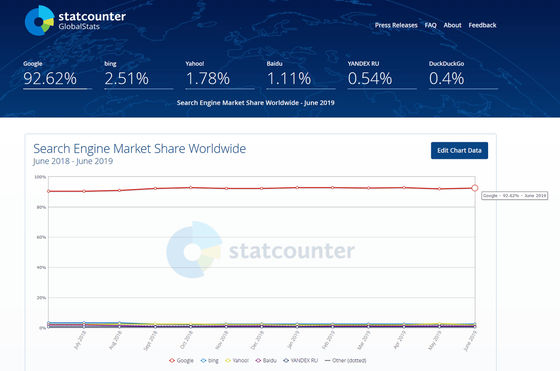Click the Search Engine Market Share Worldwide title
This screenshot has height=371, width=560.
pyautogui.click(x=140, y=149)
